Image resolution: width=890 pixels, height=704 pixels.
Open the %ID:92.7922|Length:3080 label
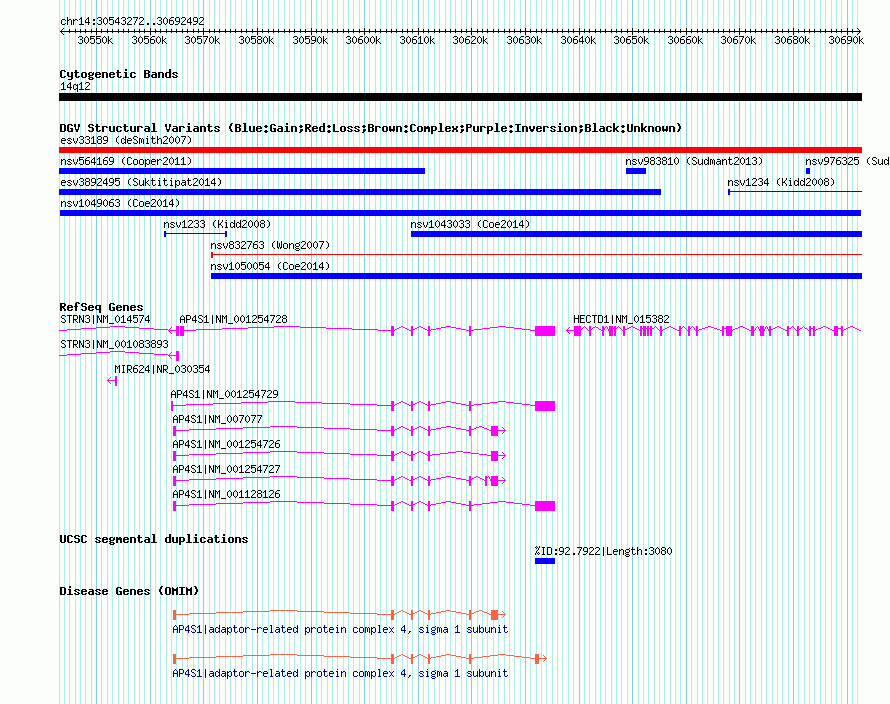point(603,551)
